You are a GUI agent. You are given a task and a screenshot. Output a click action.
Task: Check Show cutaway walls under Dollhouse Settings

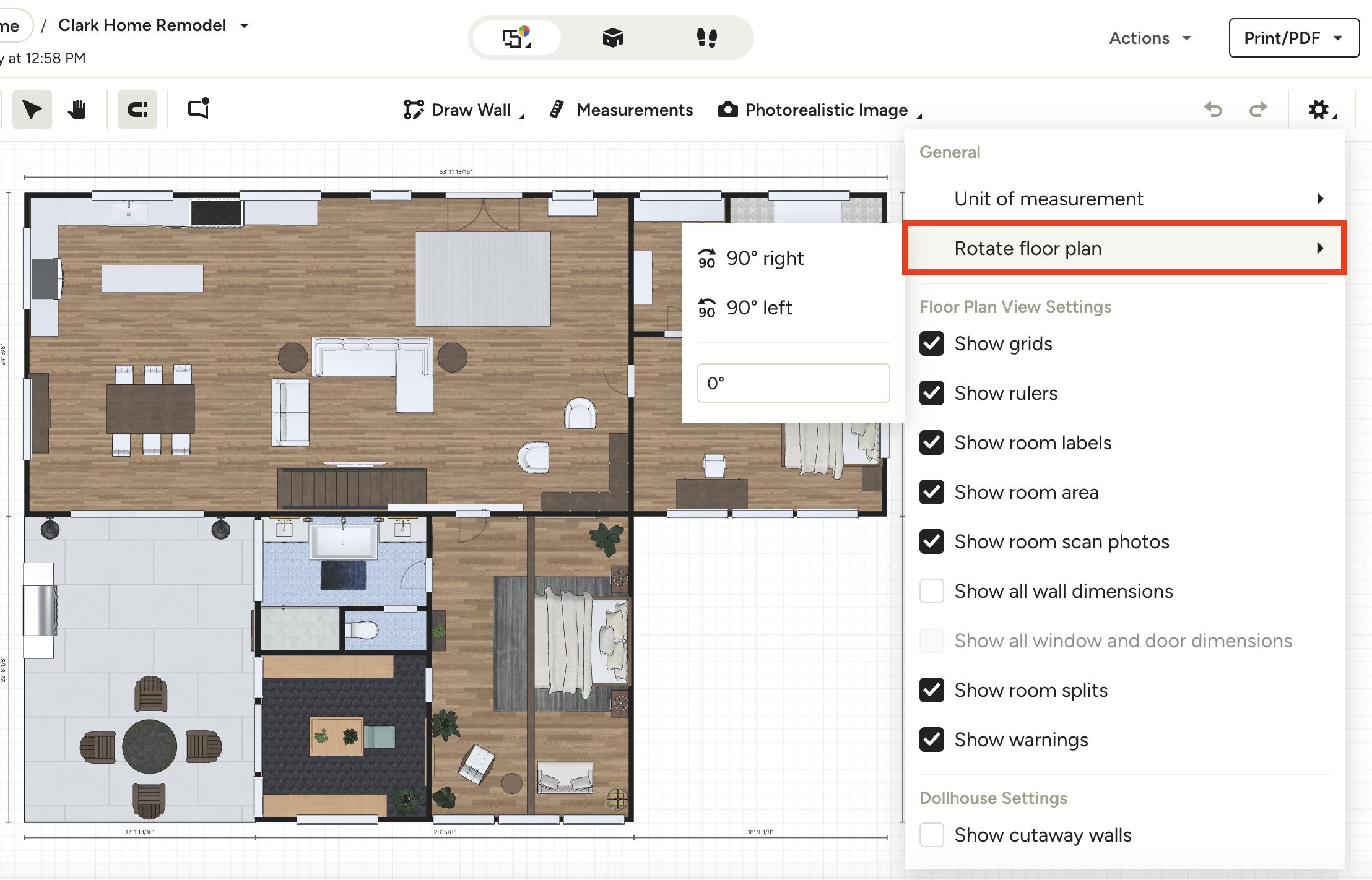point(932,835)
